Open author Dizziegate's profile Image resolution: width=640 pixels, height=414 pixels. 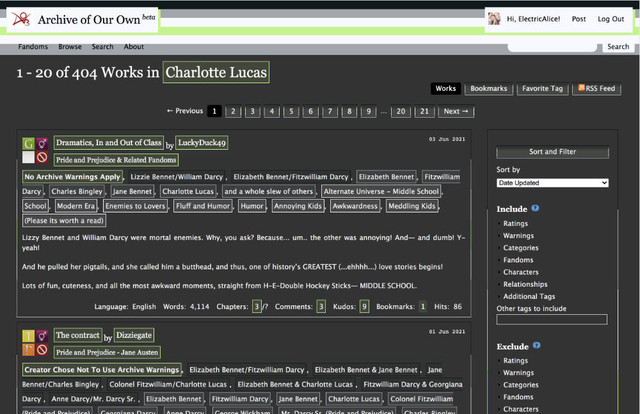134,335
